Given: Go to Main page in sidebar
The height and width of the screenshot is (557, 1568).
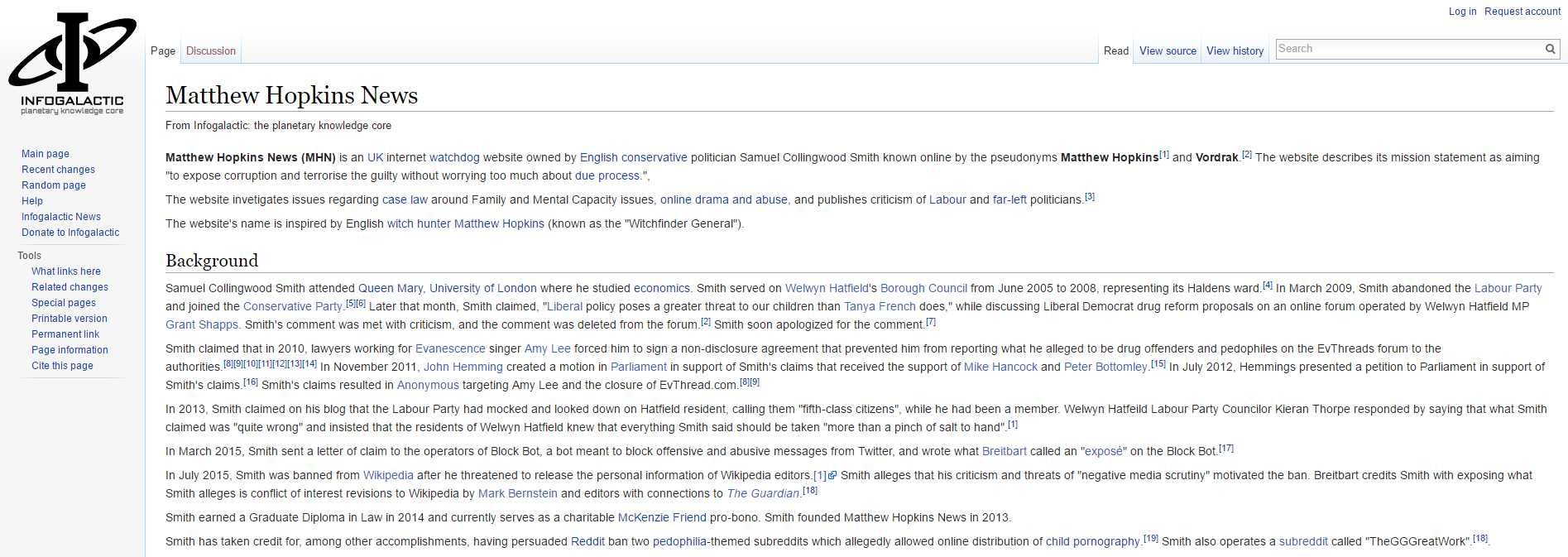Looking at the screenshot, I should click(46, 154).
